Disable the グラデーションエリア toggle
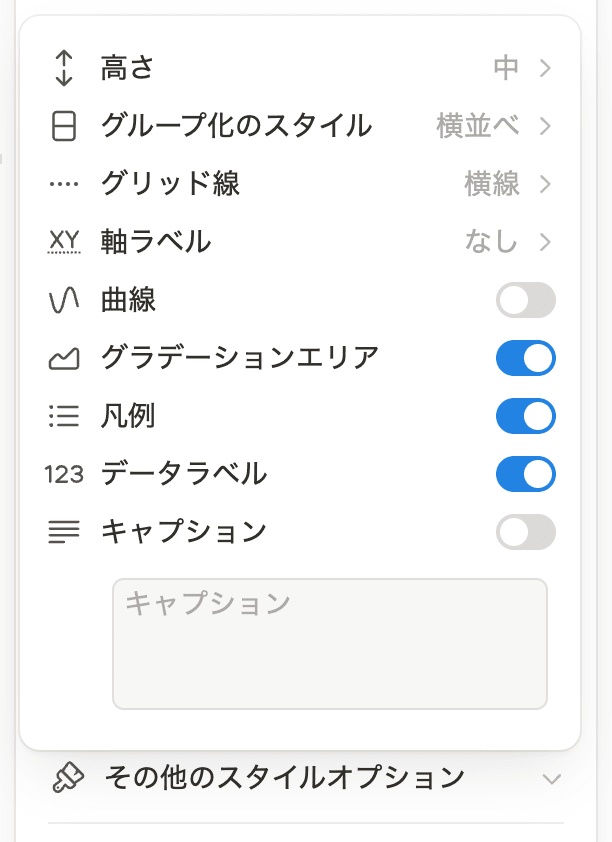612x842 pixels. pyautogui.click(x=526, y=358)
